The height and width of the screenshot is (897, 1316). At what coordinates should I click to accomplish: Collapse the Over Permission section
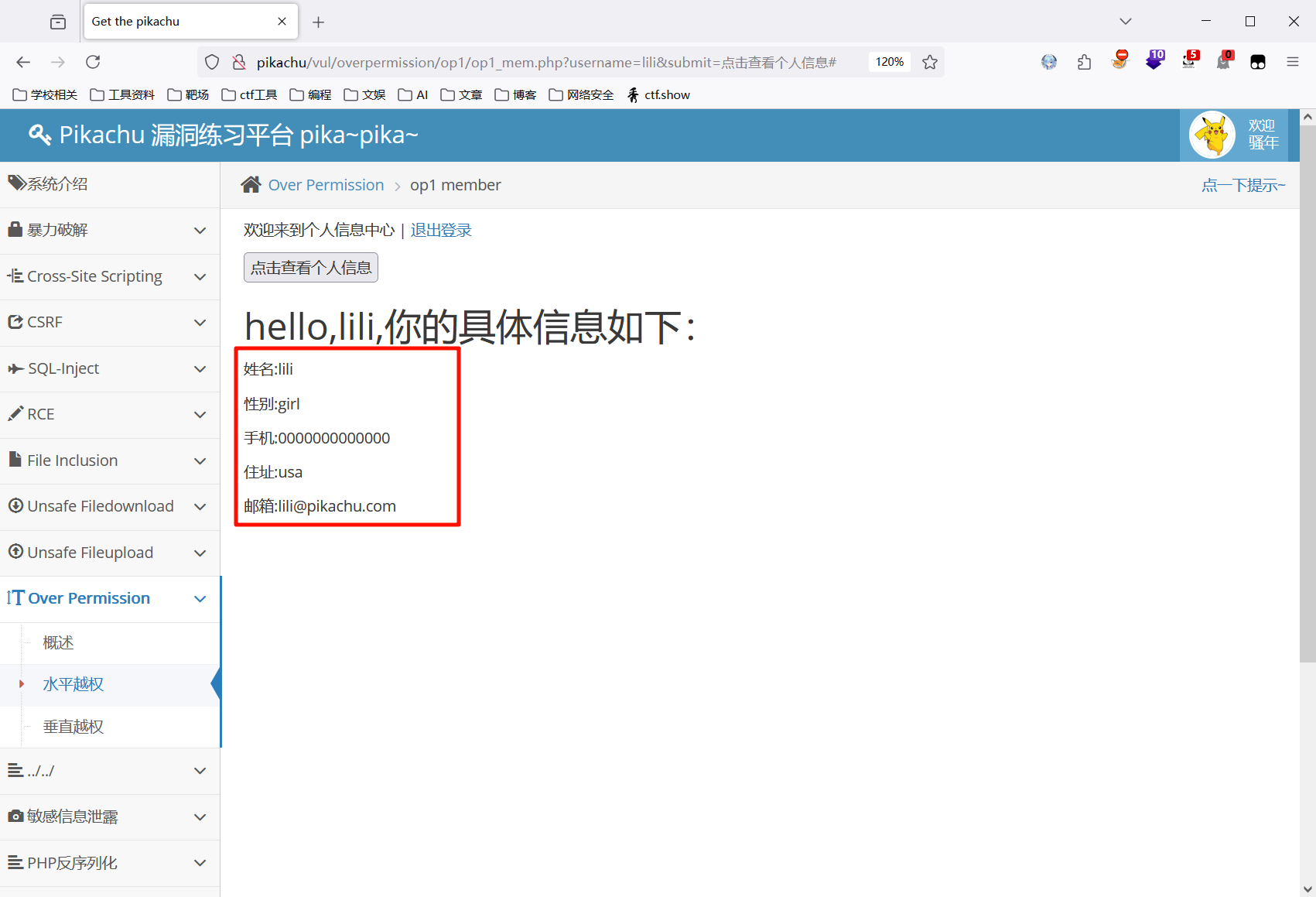[x=110, y=598]
